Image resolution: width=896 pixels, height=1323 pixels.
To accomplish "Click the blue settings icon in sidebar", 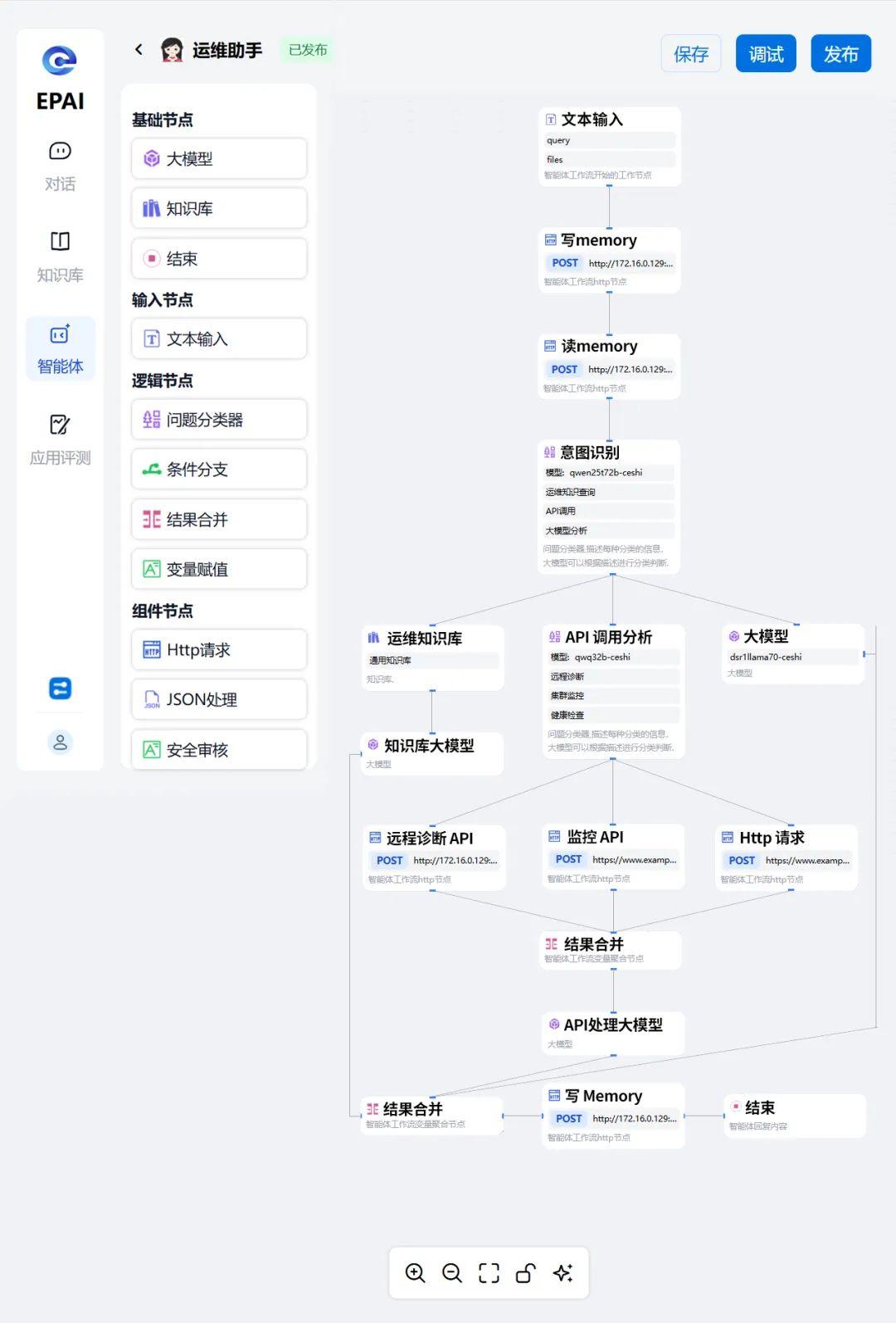I will click(60, 688).
